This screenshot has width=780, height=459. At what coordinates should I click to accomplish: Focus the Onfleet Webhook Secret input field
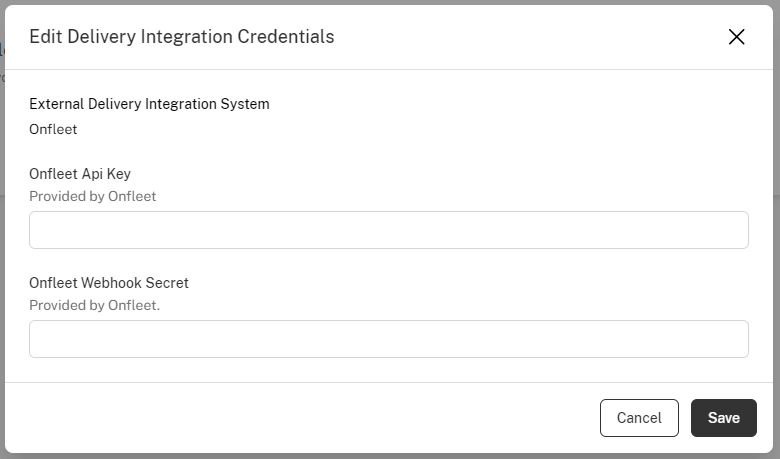click(388, 339)
